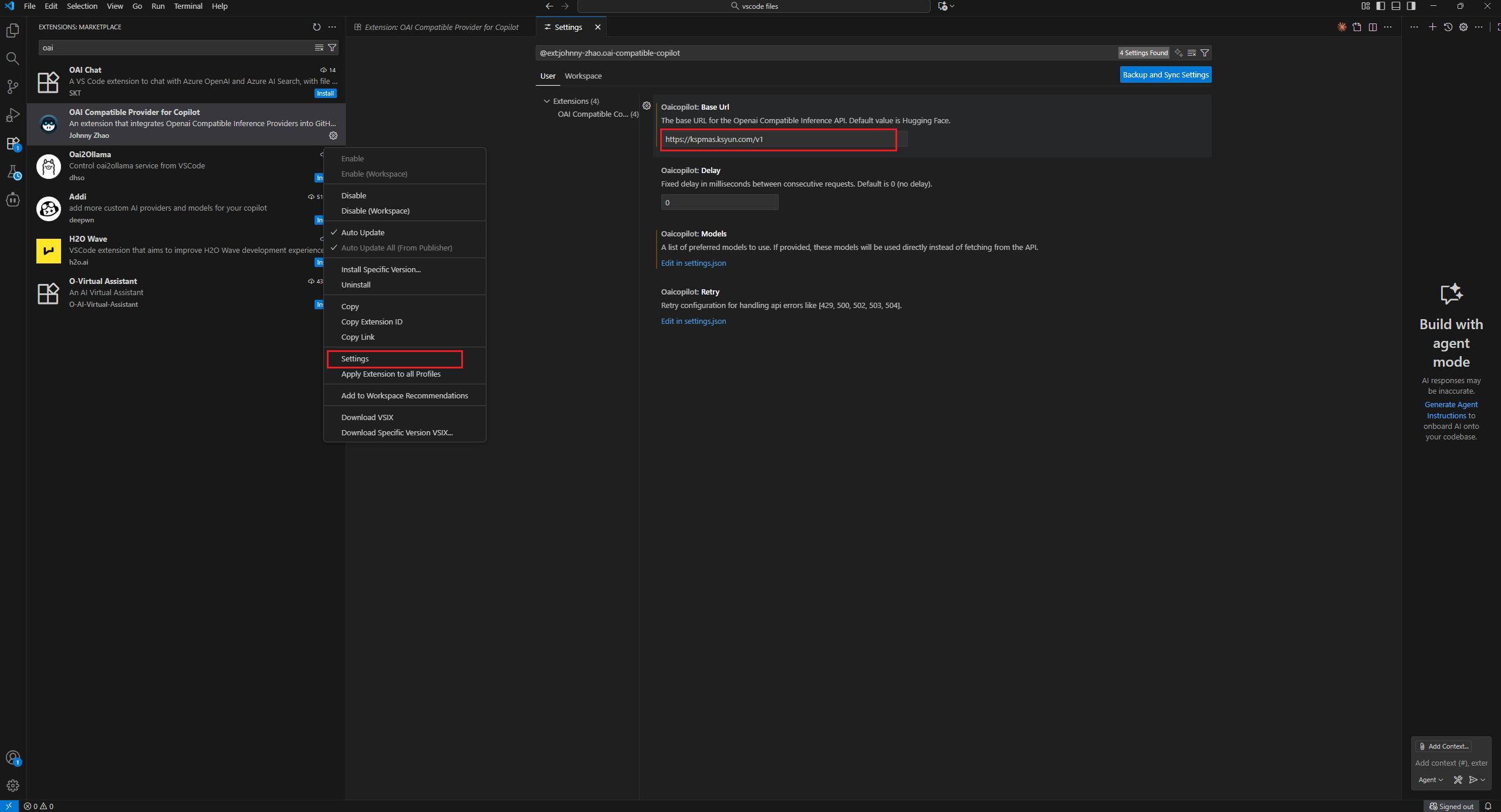Click Edit in settings.json under Models
The image size is (1501, 812).
click(x=693, y=263)
